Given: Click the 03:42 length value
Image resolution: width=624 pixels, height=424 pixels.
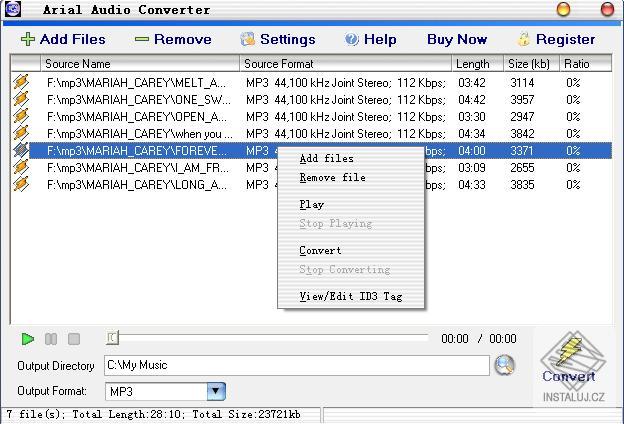Looking at the screenshot, I should click(472, 83).
